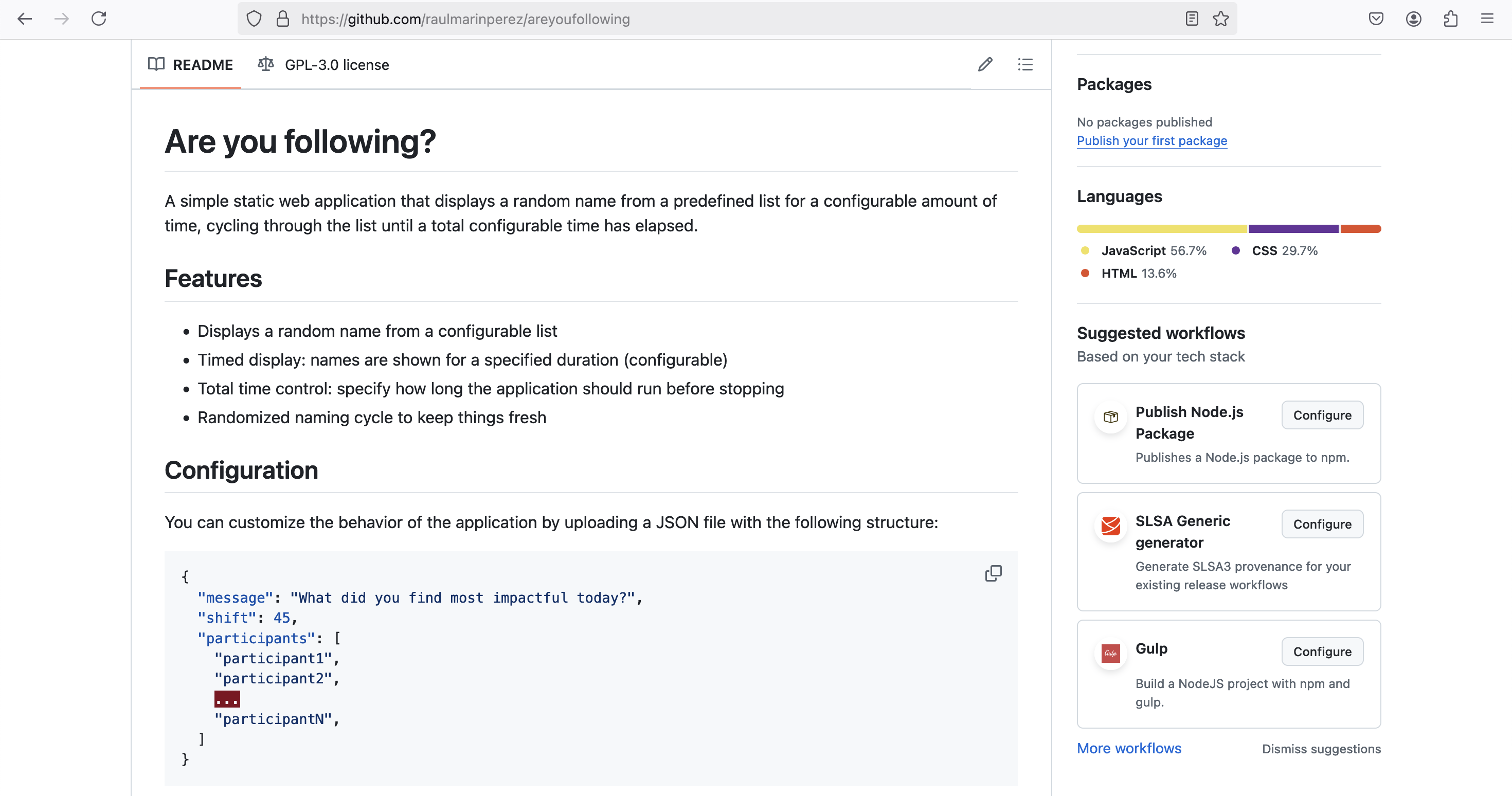Click the site security lock icon
Image resolution: width=1512 pixels, height=796 pixels.
(x=283, y=19)
